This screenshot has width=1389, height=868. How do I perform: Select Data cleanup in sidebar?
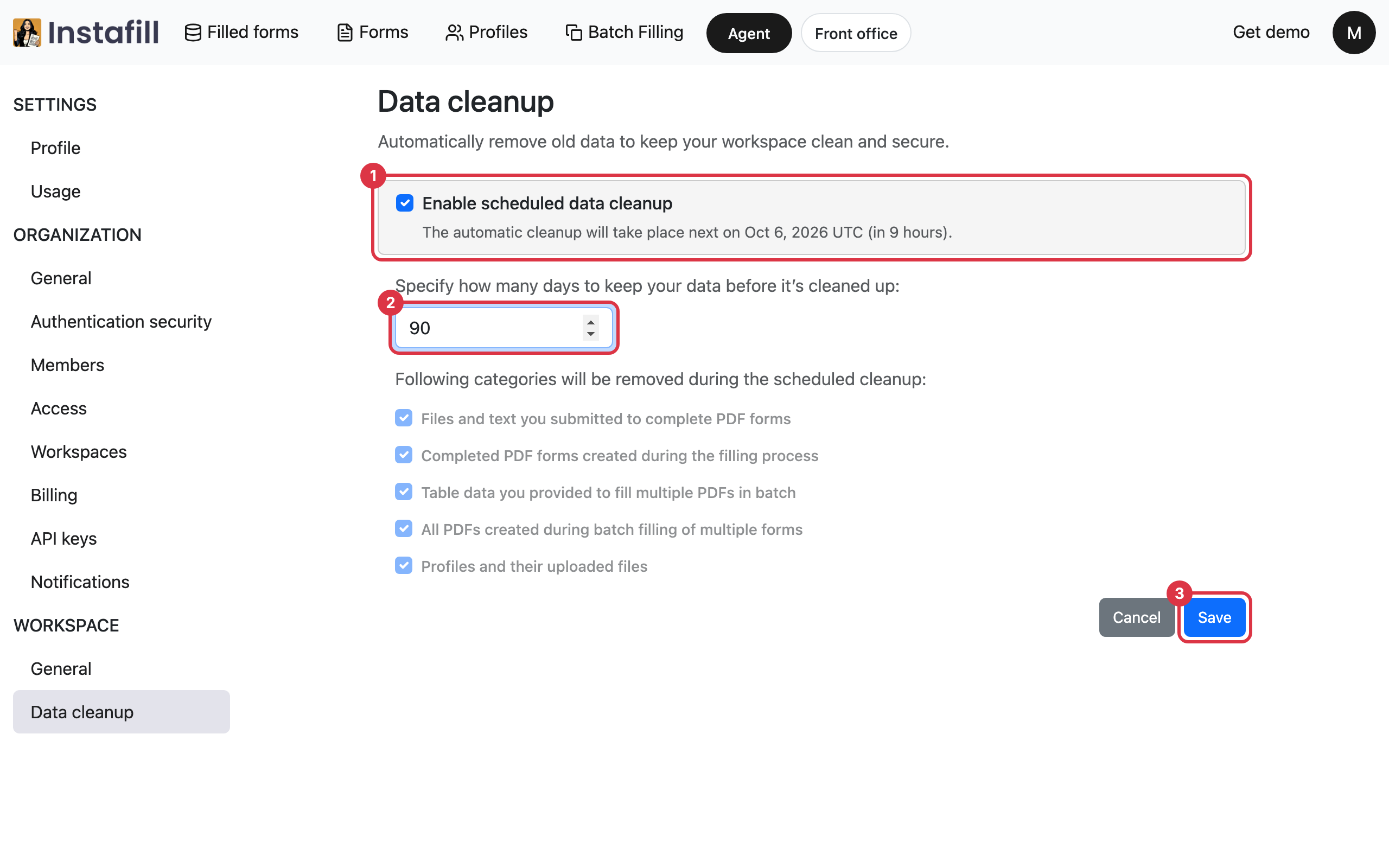coord(121,712)
